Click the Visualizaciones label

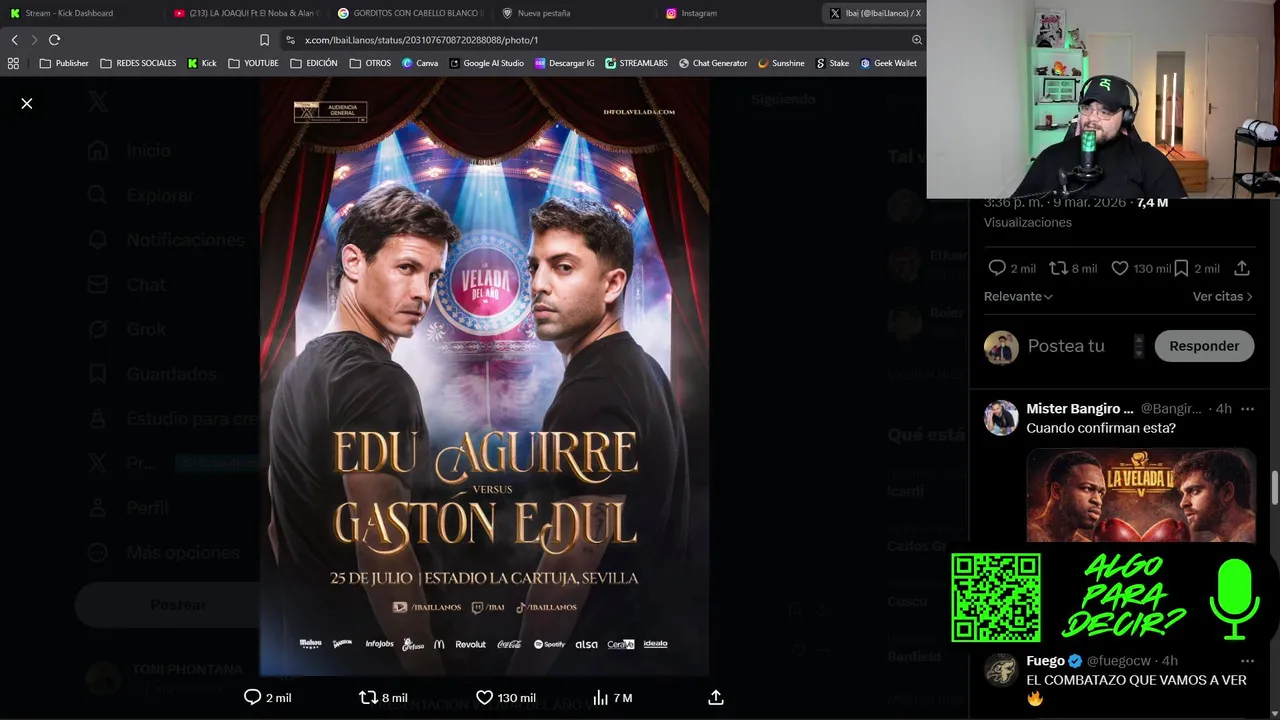pos(1027,222)
